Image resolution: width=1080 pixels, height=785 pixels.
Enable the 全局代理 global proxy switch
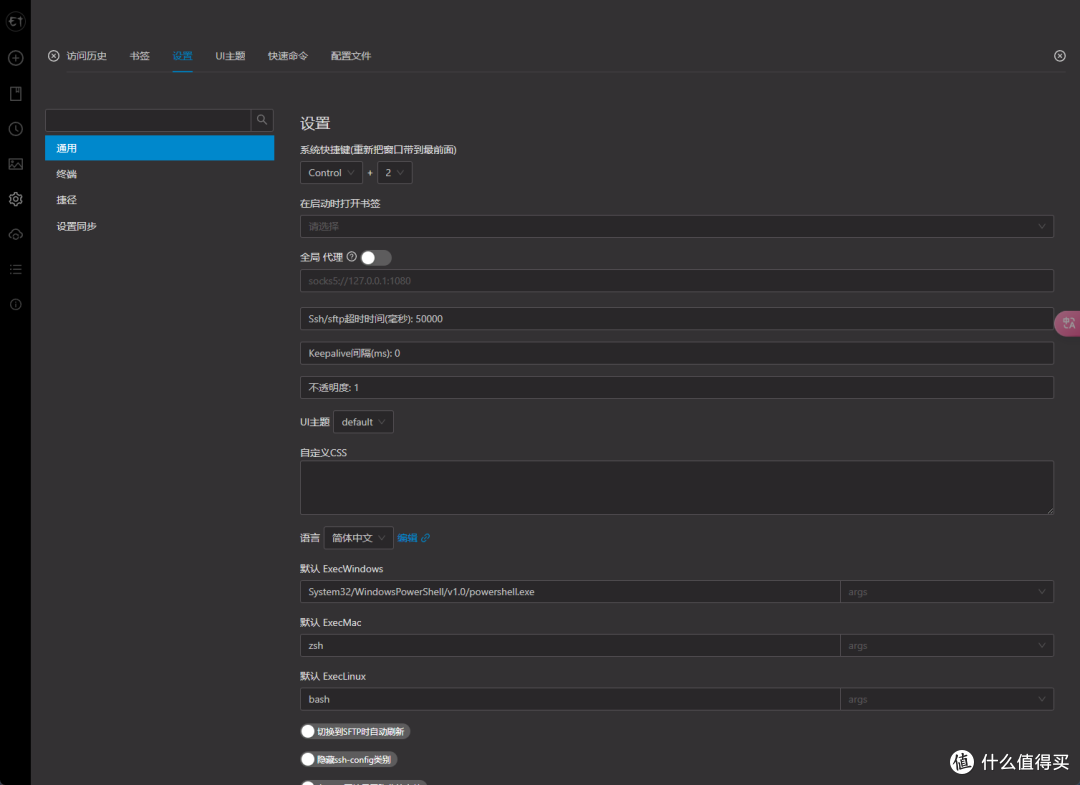click(376, 258)
